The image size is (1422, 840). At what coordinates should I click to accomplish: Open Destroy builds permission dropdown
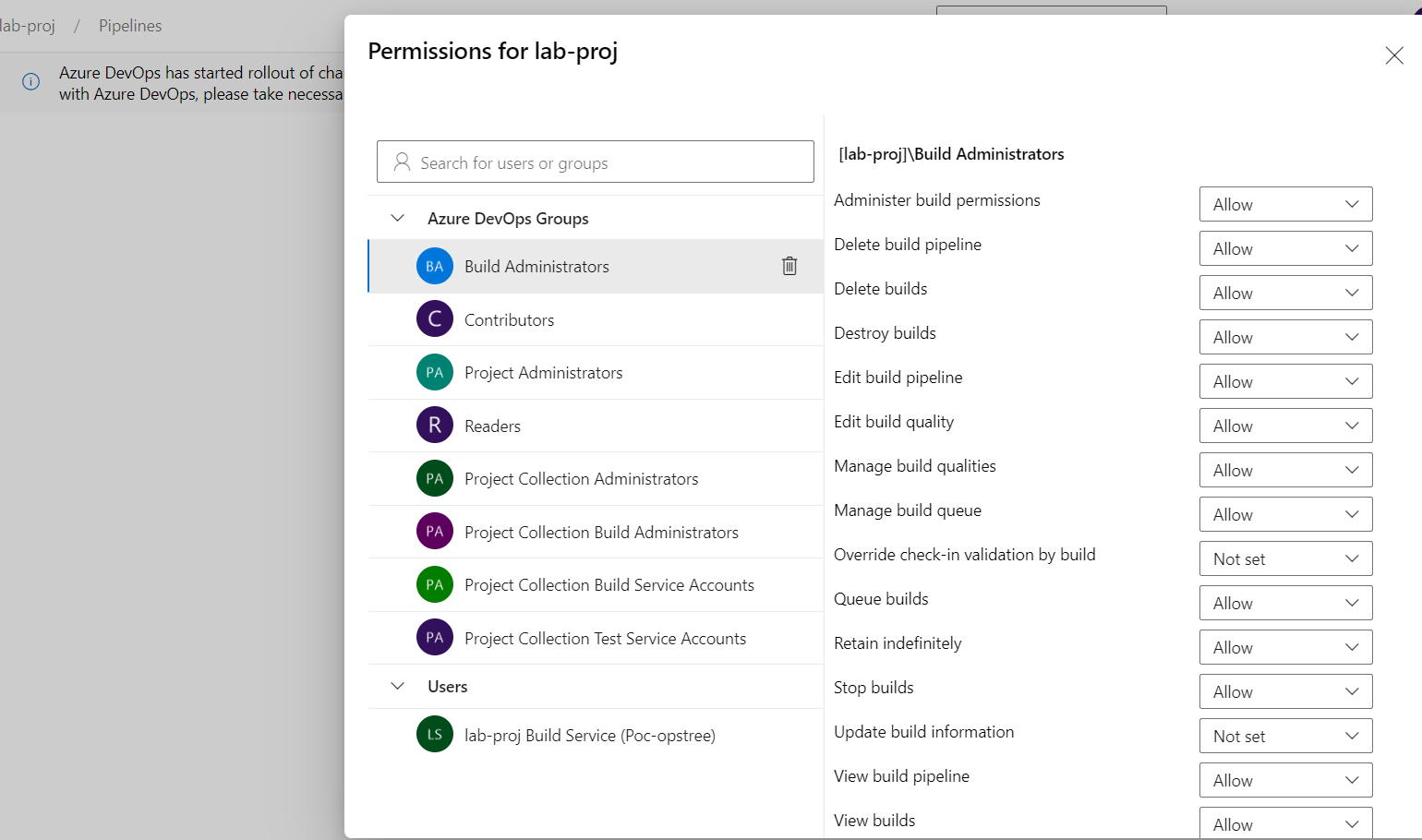(x=1285, y=337)
